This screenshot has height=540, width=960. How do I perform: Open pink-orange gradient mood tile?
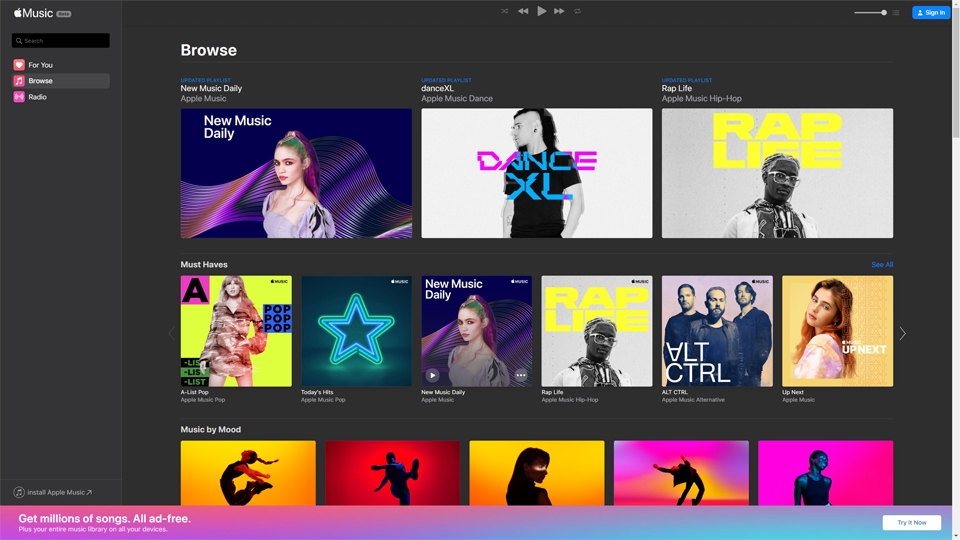pos(681,473)
